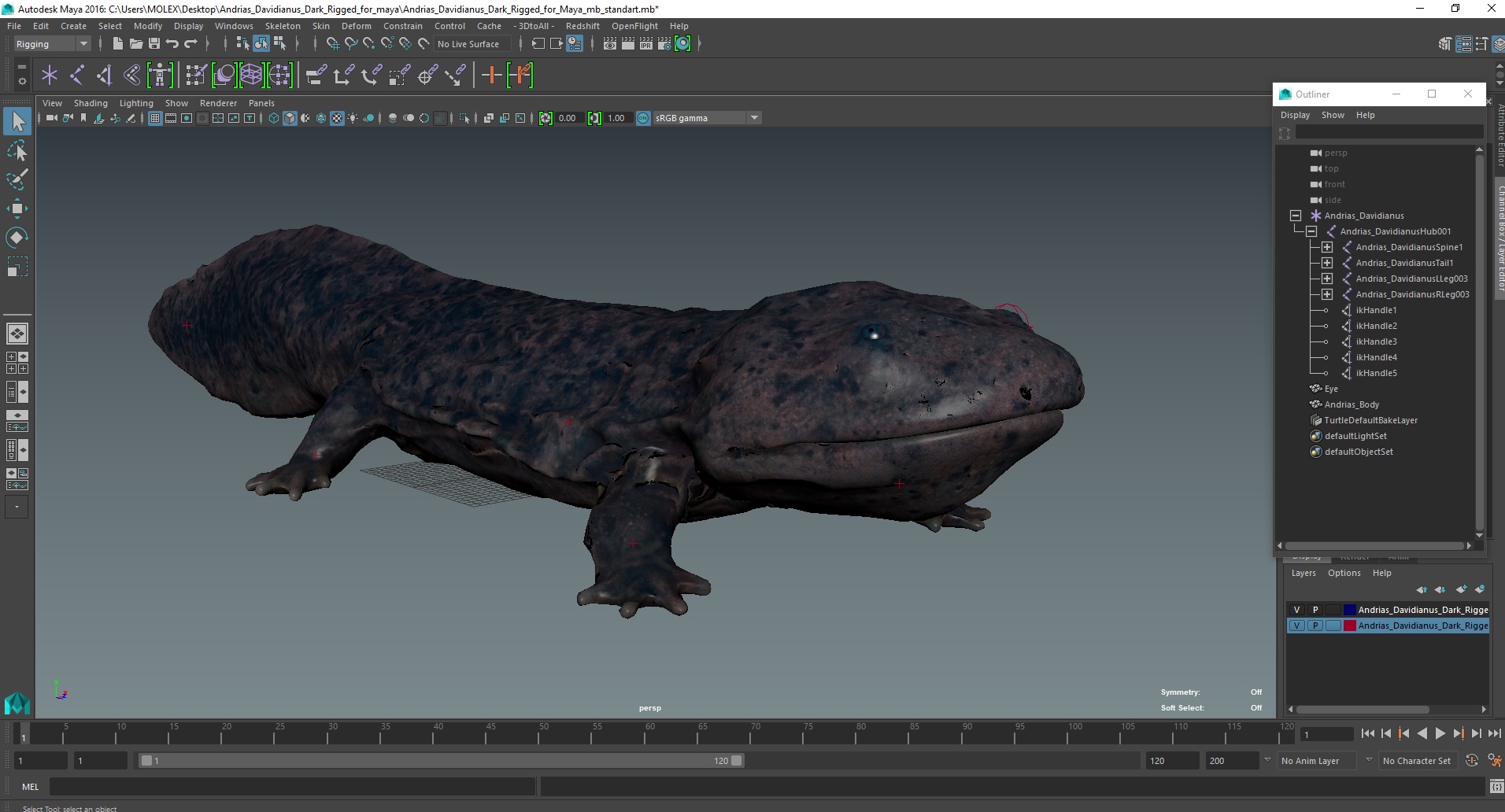Click the Snap to grids icon

332,44
